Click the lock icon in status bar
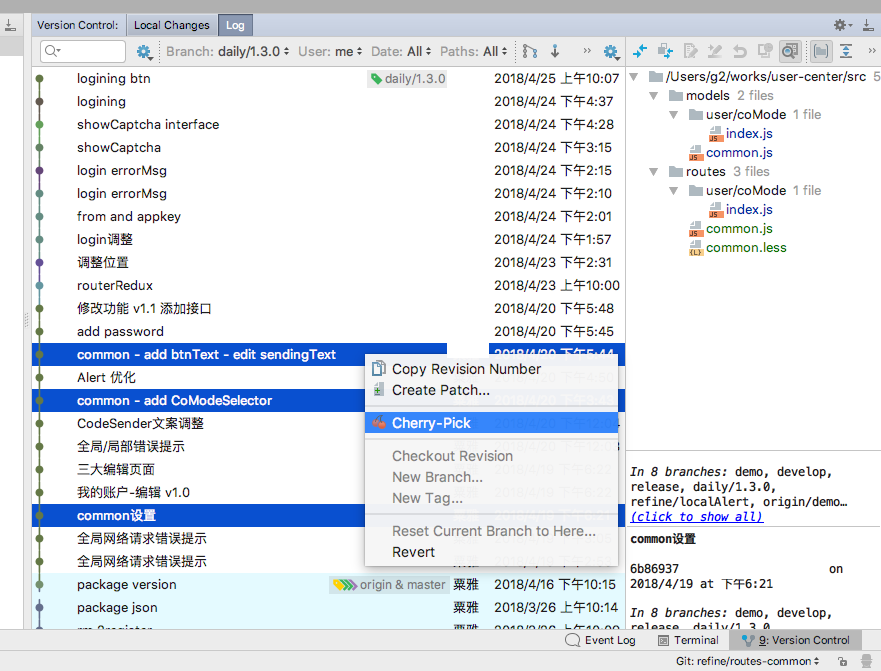The image size is (881, 671). [842, 661]
